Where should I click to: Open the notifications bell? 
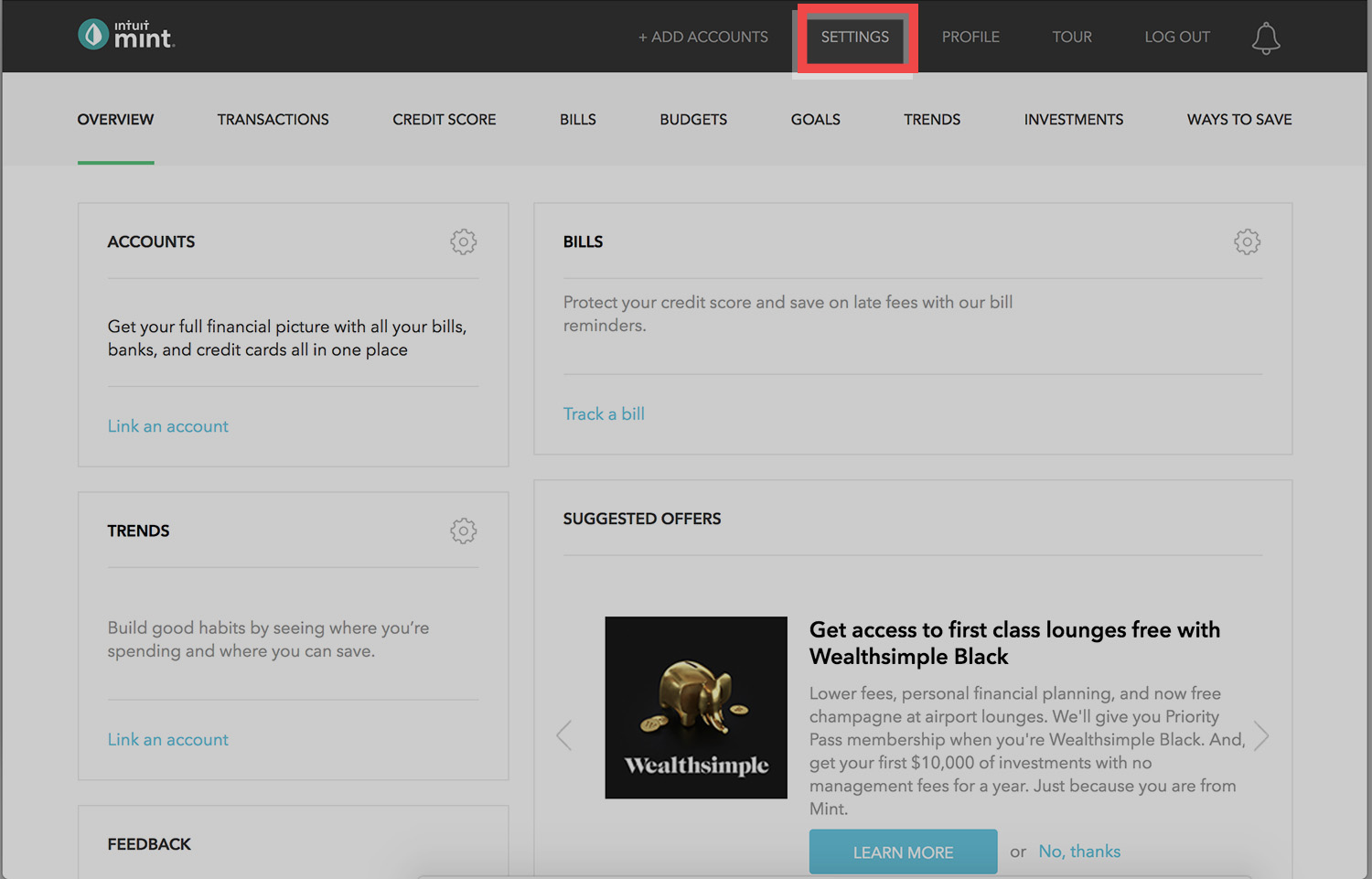1266,38
